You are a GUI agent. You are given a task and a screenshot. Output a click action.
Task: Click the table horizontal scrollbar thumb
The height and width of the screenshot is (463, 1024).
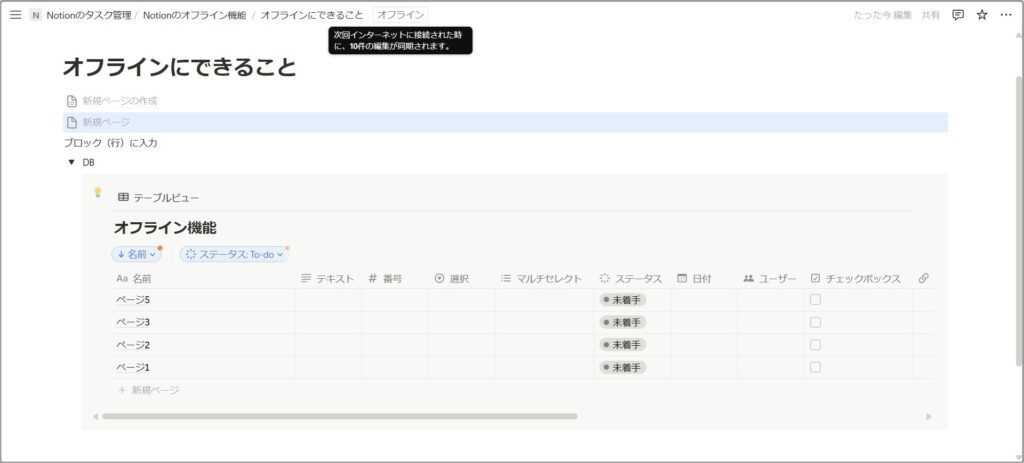point(340,416)
